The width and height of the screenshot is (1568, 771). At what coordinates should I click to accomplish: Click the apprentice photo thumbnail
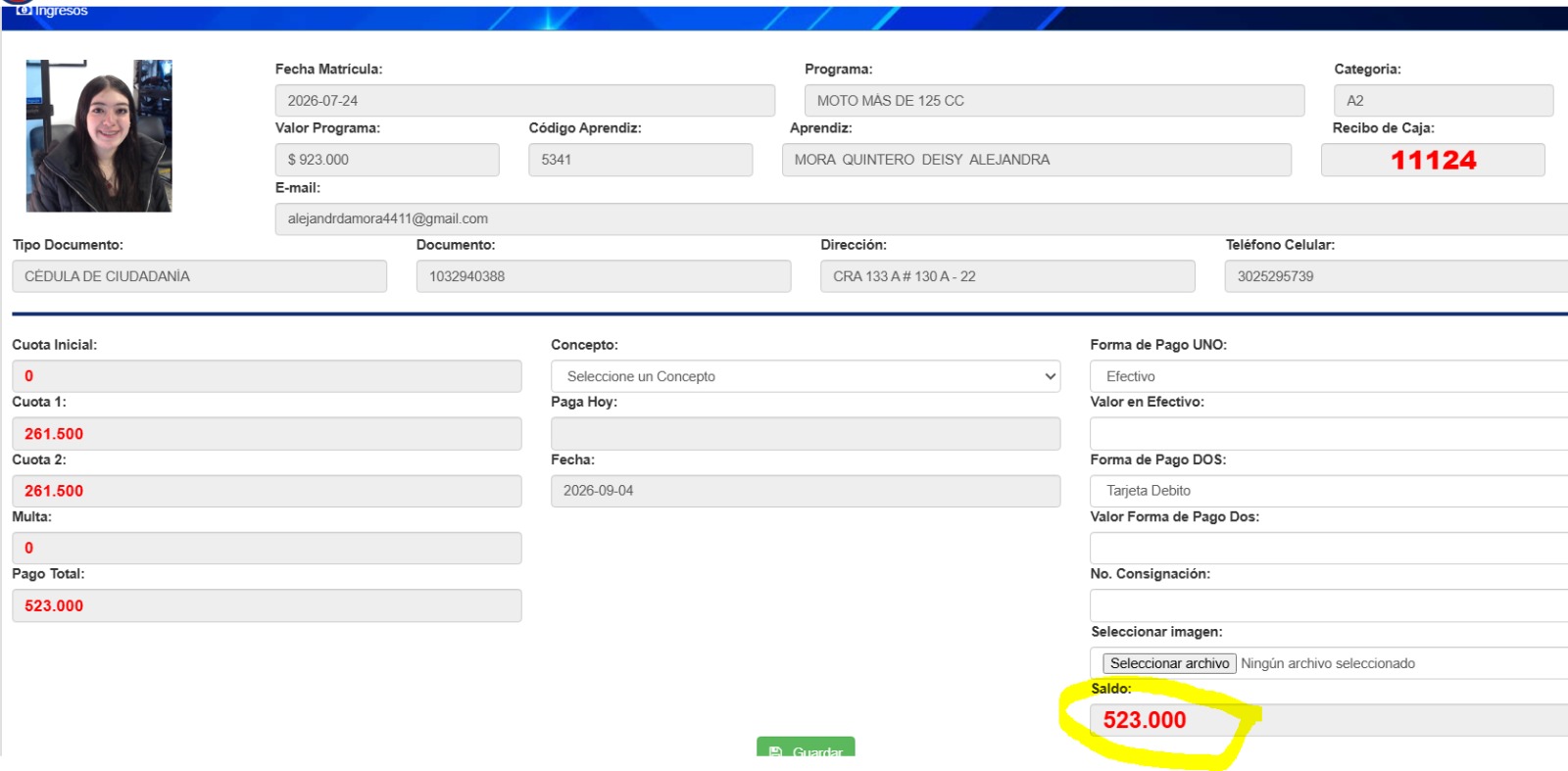pyautogui.click(x=99, y=136)
